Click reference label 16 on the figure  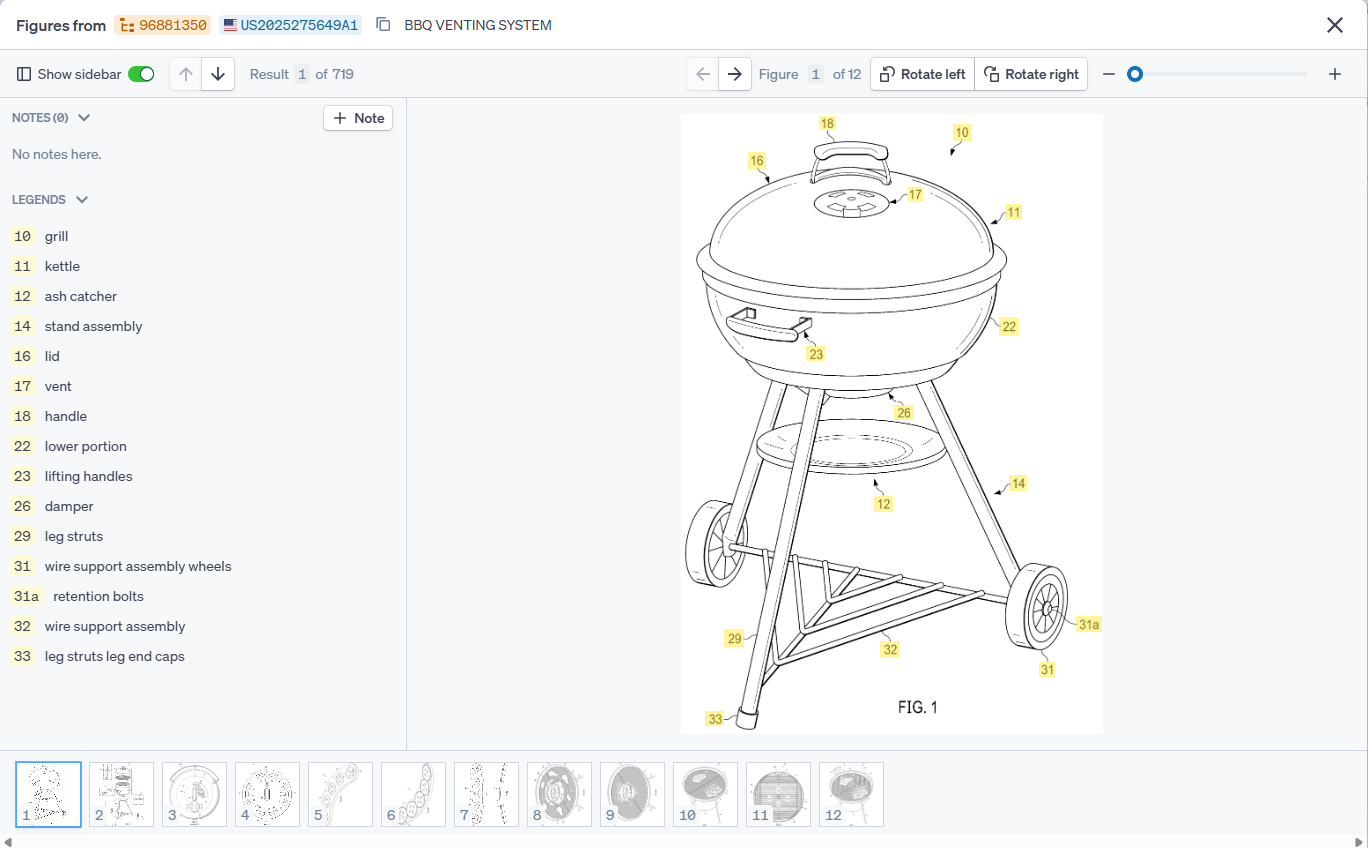pyautogui.click(x=757, y=160)
